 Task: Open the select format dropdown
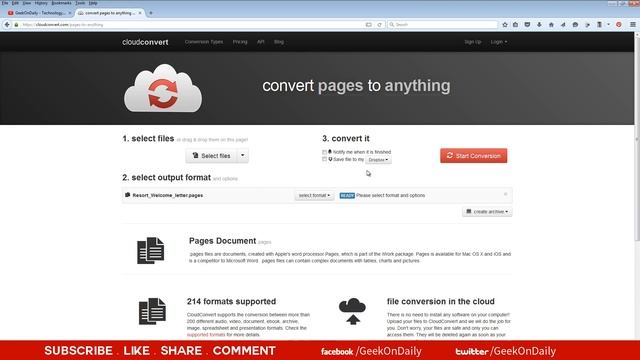314,196
